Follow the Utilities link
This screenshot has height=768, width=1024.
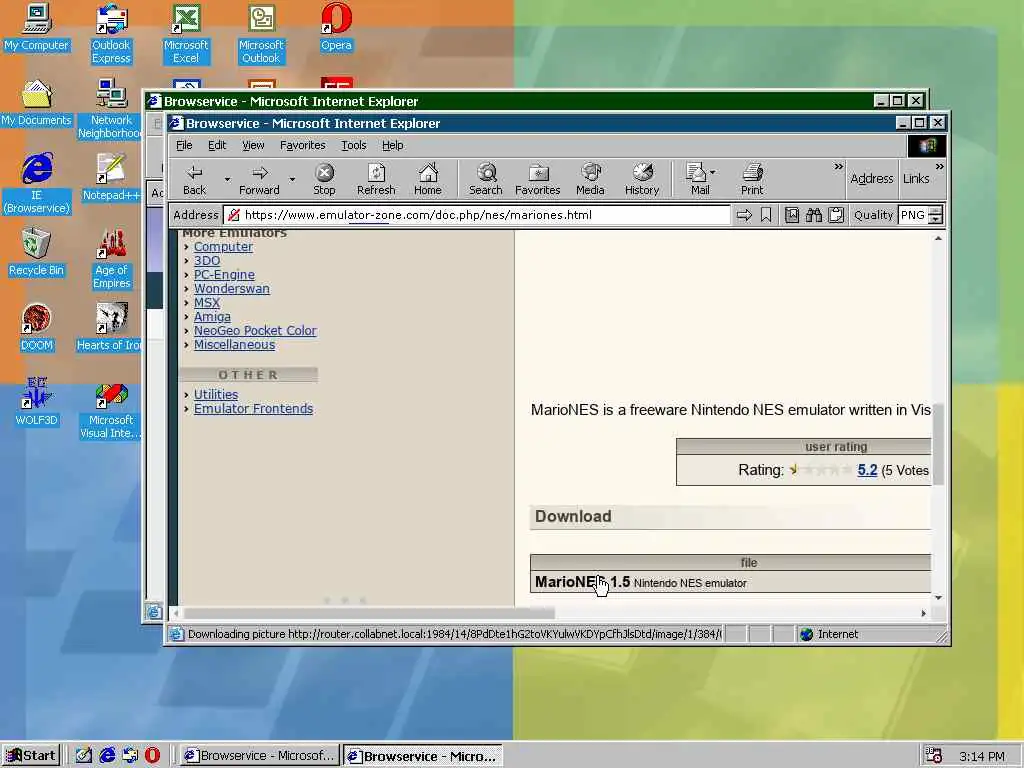click(x=216, y=394)
